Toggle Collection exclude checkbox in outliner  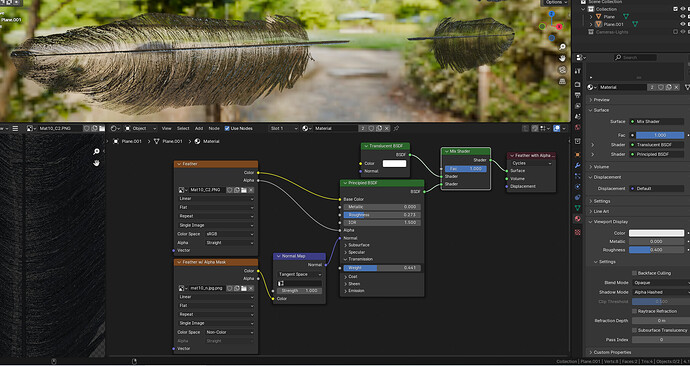coord(675,9)
